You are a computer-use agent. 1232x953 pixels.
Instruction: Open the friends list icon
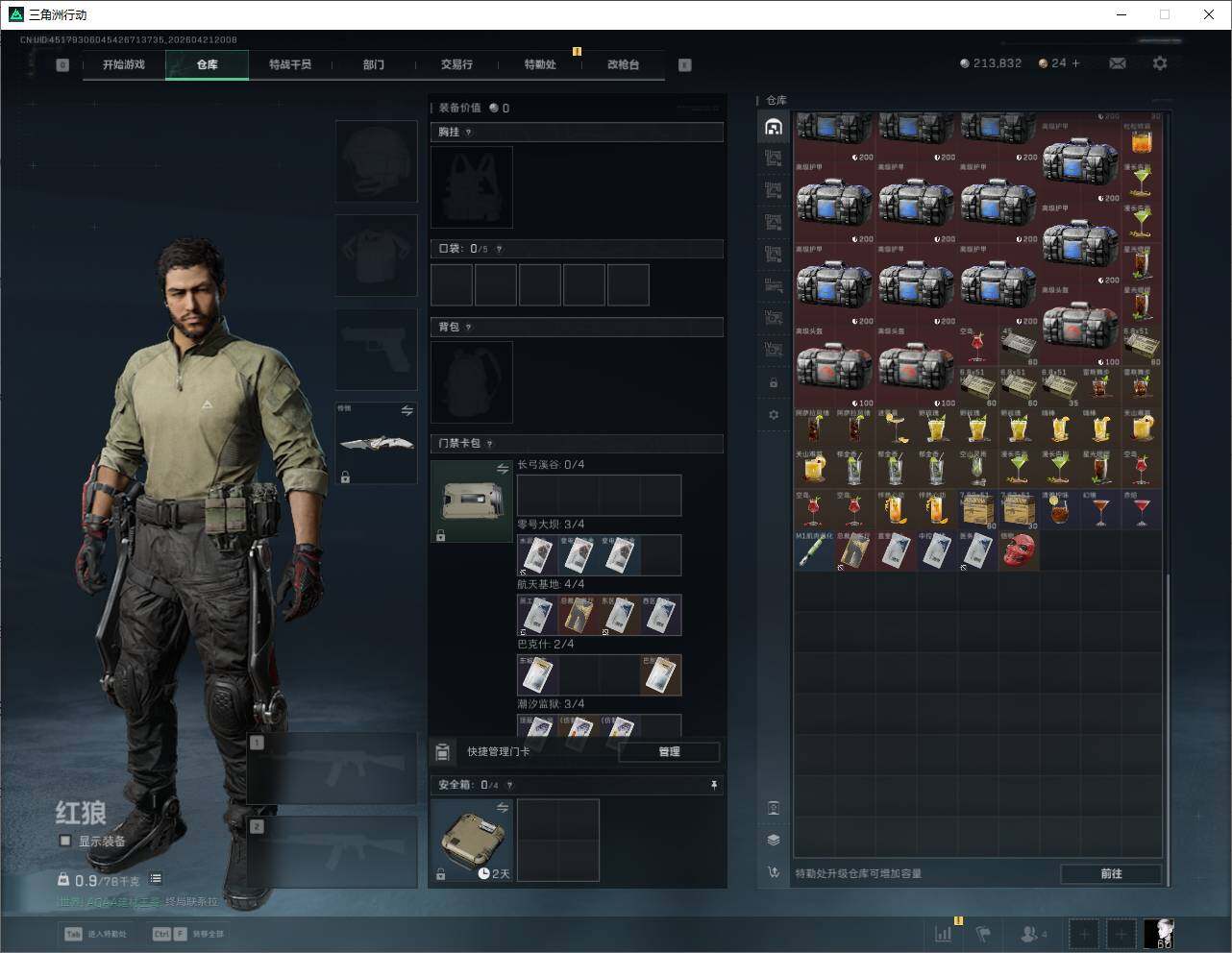1030,933
